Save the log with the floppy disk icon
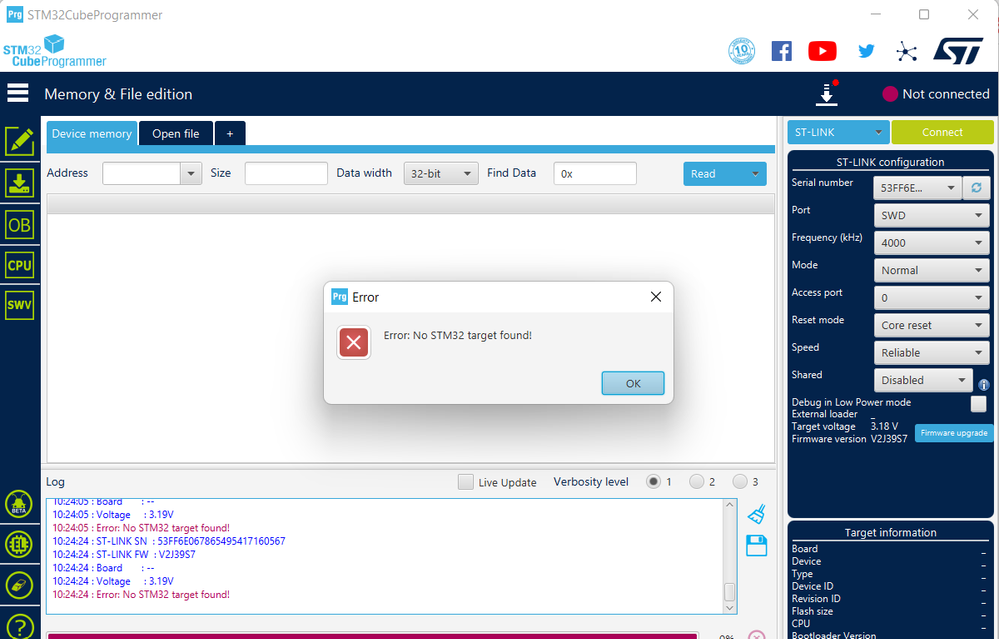The height and width of the screenshot is (639, 999). (756, 546)
